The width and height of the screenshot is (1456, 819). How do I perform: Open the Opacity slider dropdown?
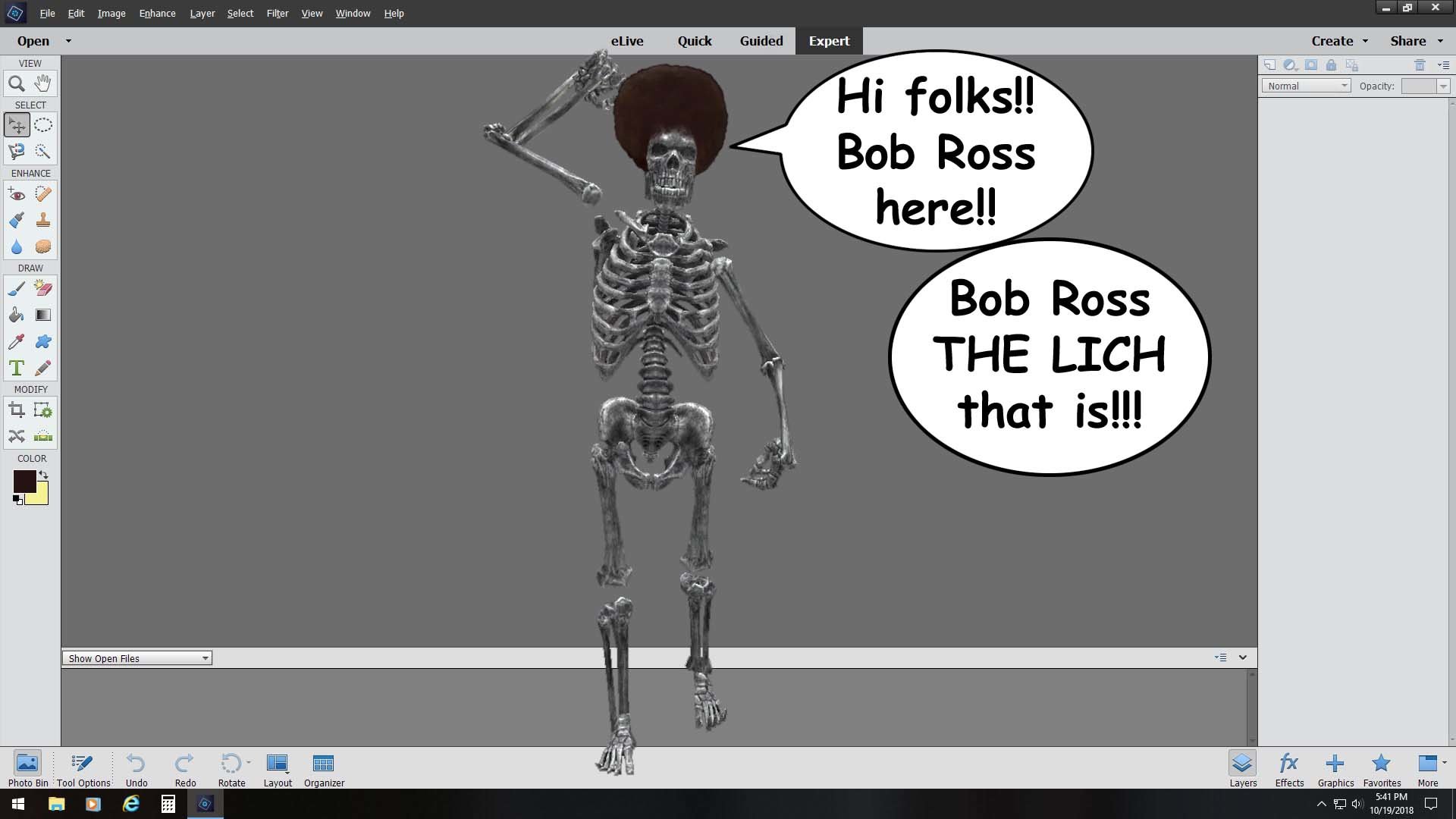pos(1443,86)
